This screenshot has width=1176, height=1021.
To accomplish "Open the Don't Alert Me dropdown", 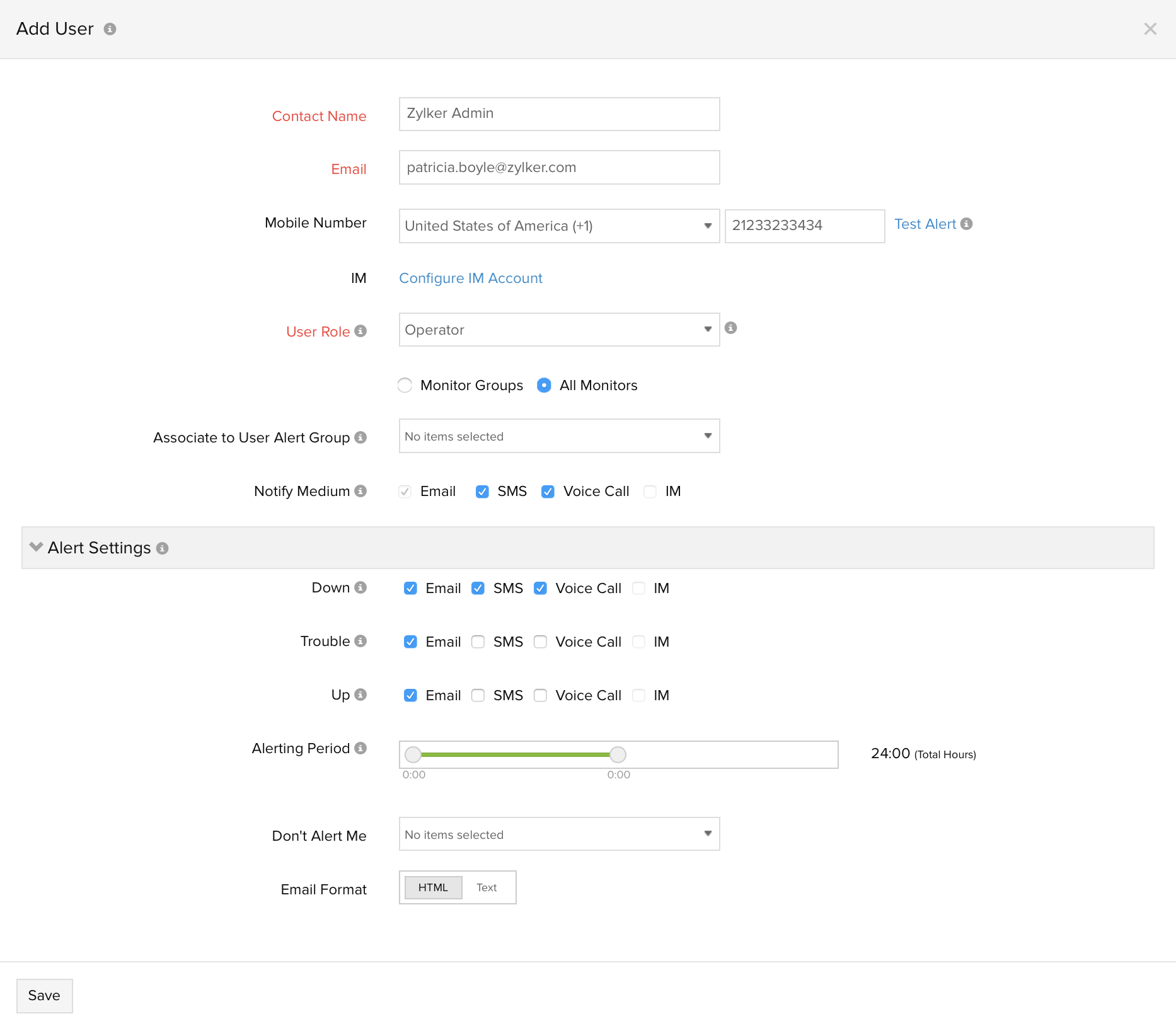I will point(559,834).
